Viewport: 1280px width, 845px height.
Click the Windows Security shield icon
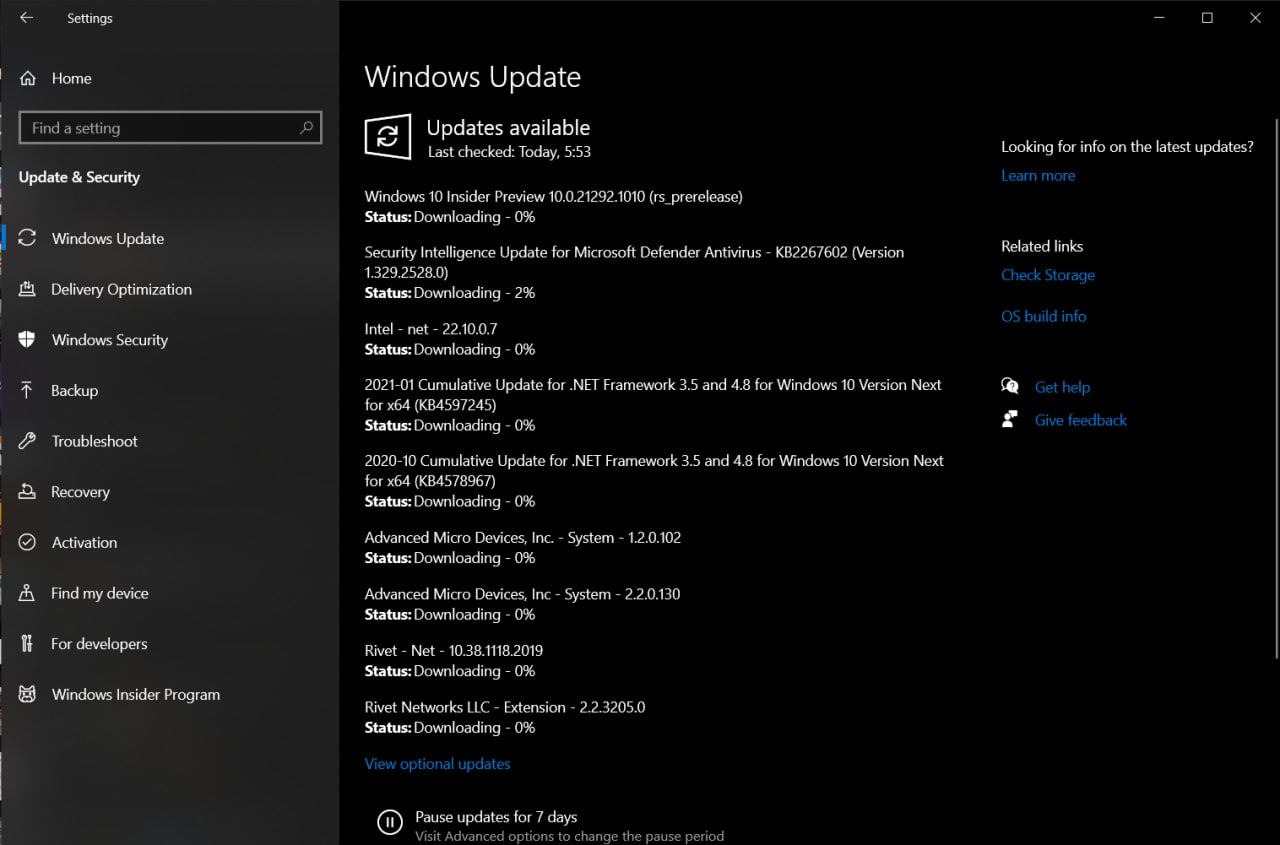point(28,340)
